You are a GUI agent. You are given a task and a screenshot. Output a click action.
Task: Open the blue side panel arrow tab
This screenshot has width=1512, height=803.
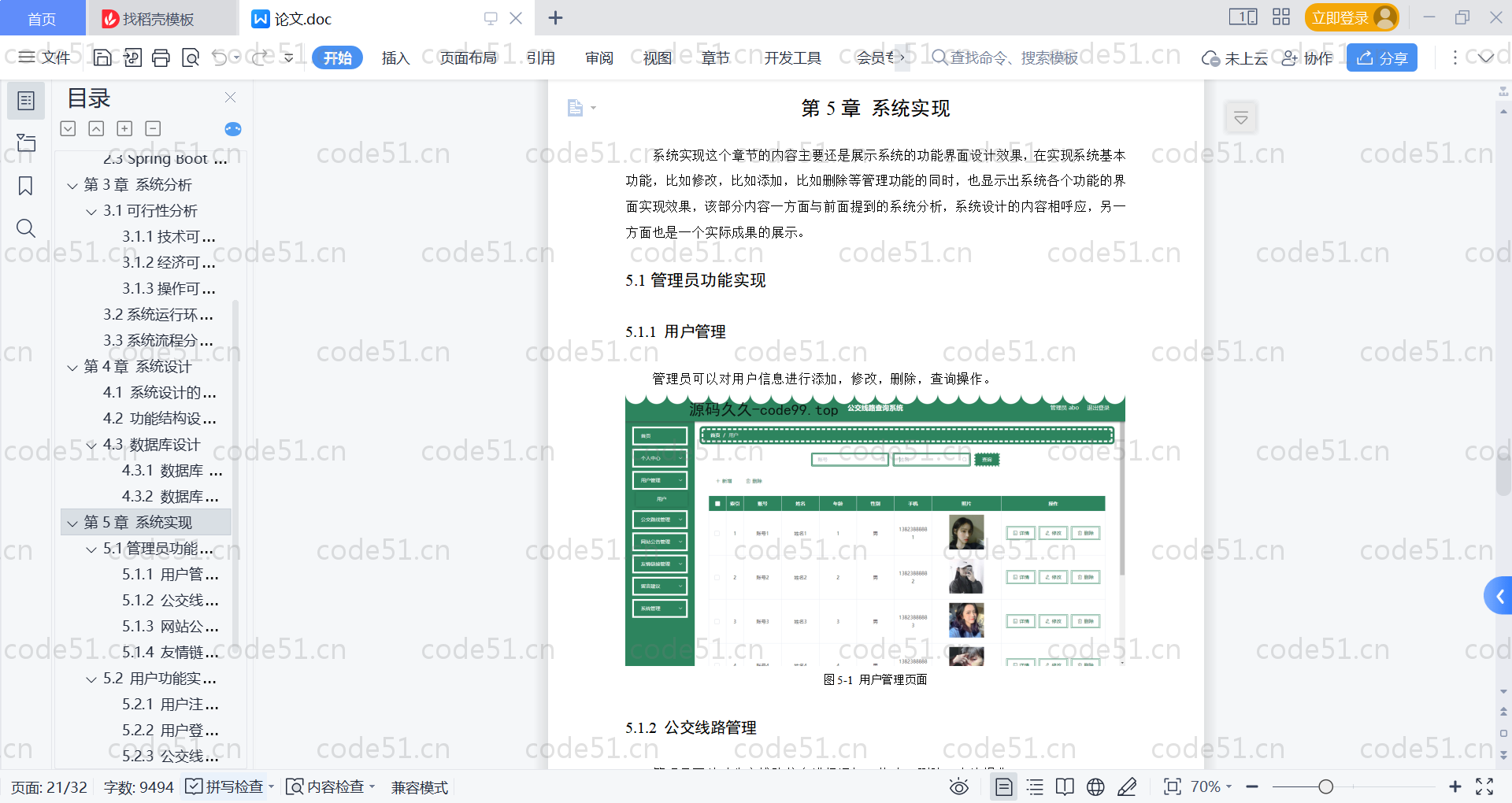tap(1499, 596)
